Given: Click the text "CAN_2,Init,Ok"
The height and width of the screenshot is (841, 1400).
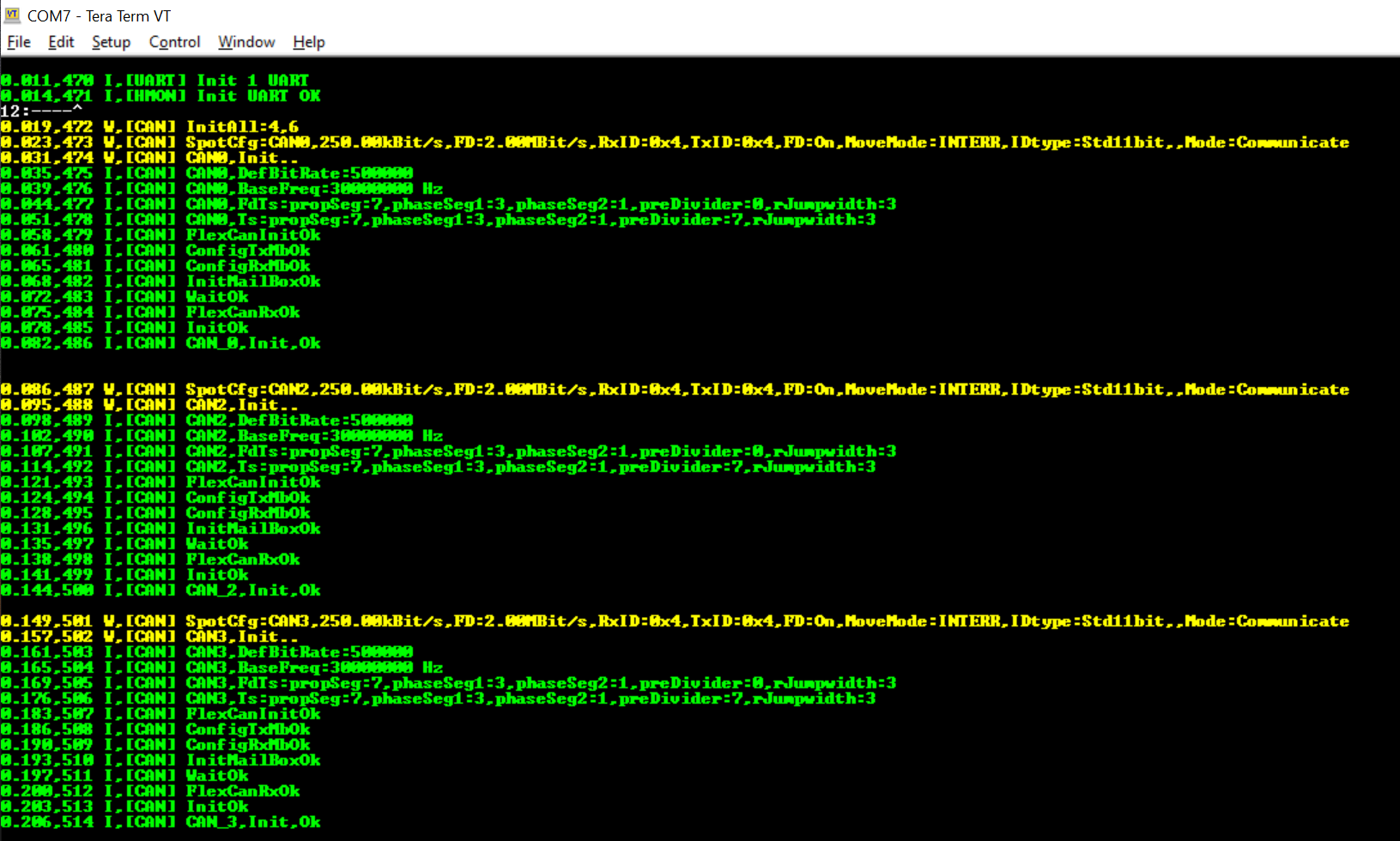Looking at the screenshot, I should 253,590.
